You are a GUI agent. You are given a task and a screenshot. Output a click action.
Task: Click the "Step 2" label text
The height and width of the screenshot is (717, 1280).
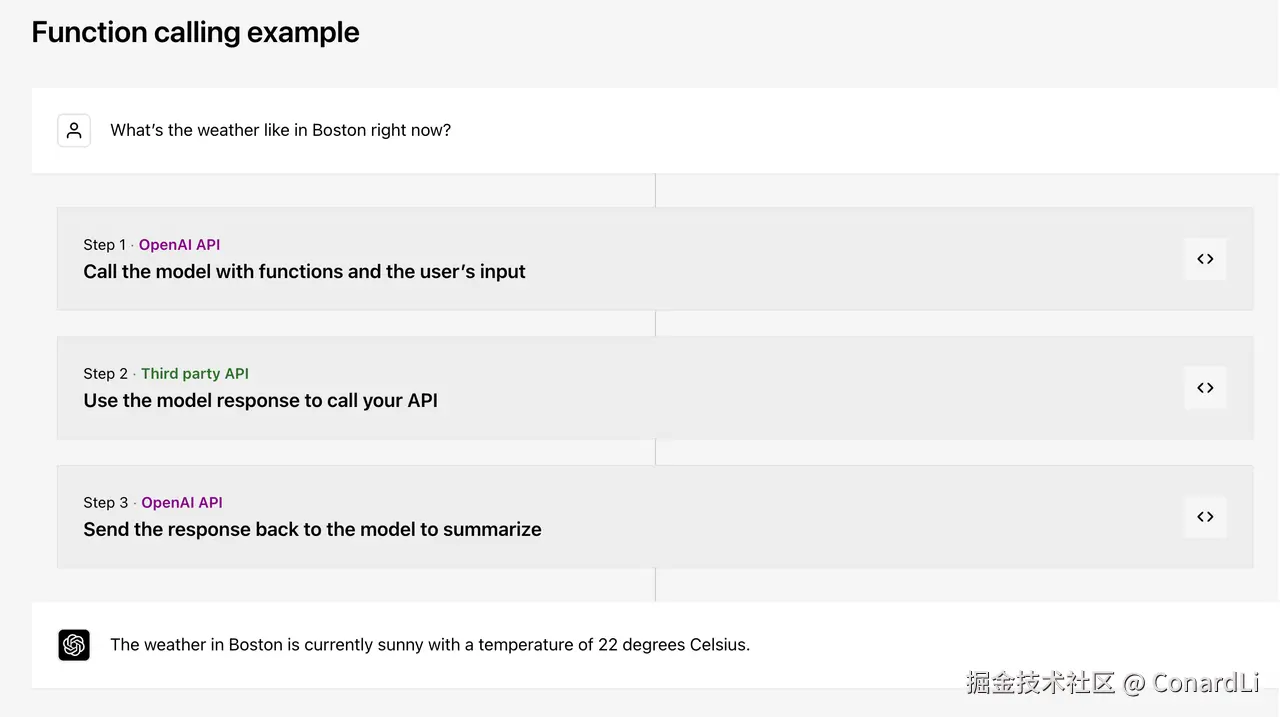point(105,374)
